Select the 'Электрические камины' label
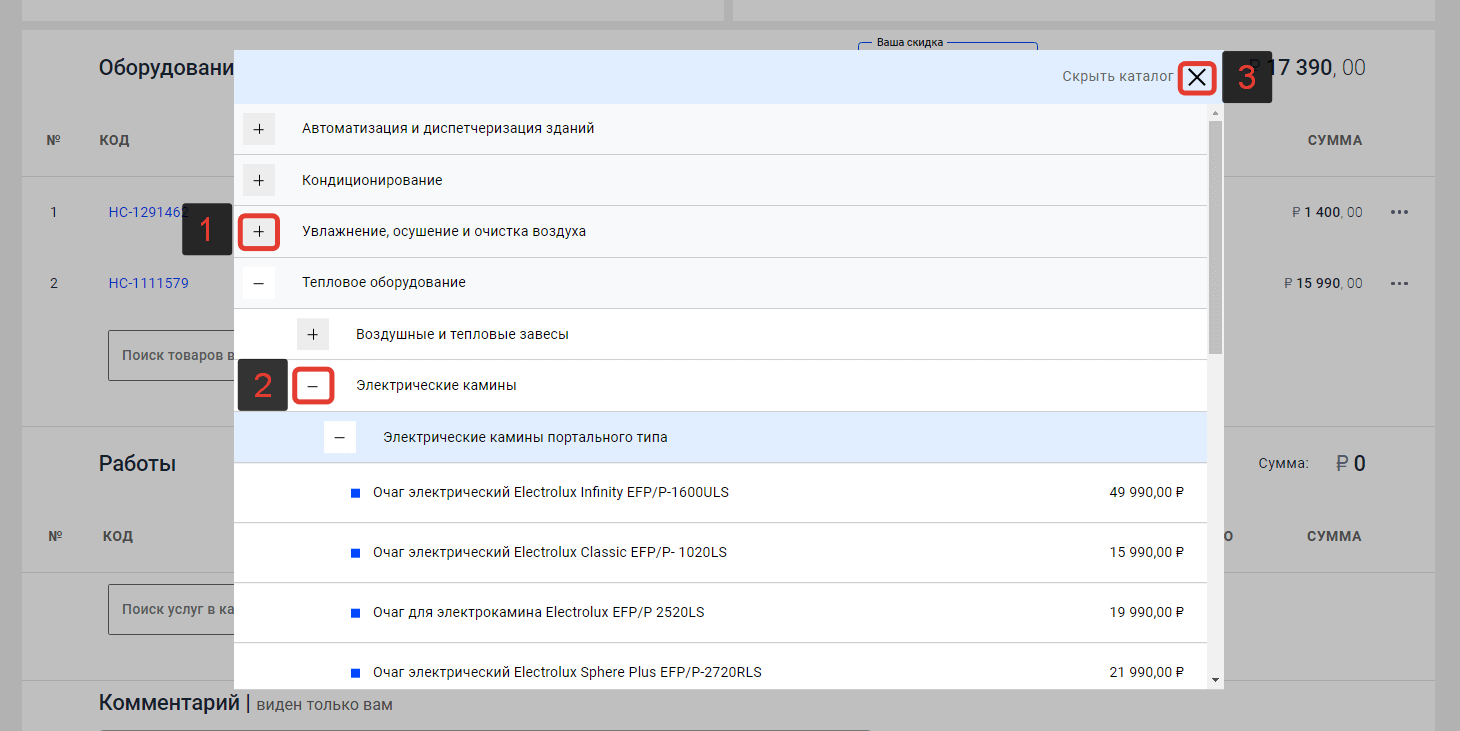1460x731 pixels. click(x=436, y=385)
